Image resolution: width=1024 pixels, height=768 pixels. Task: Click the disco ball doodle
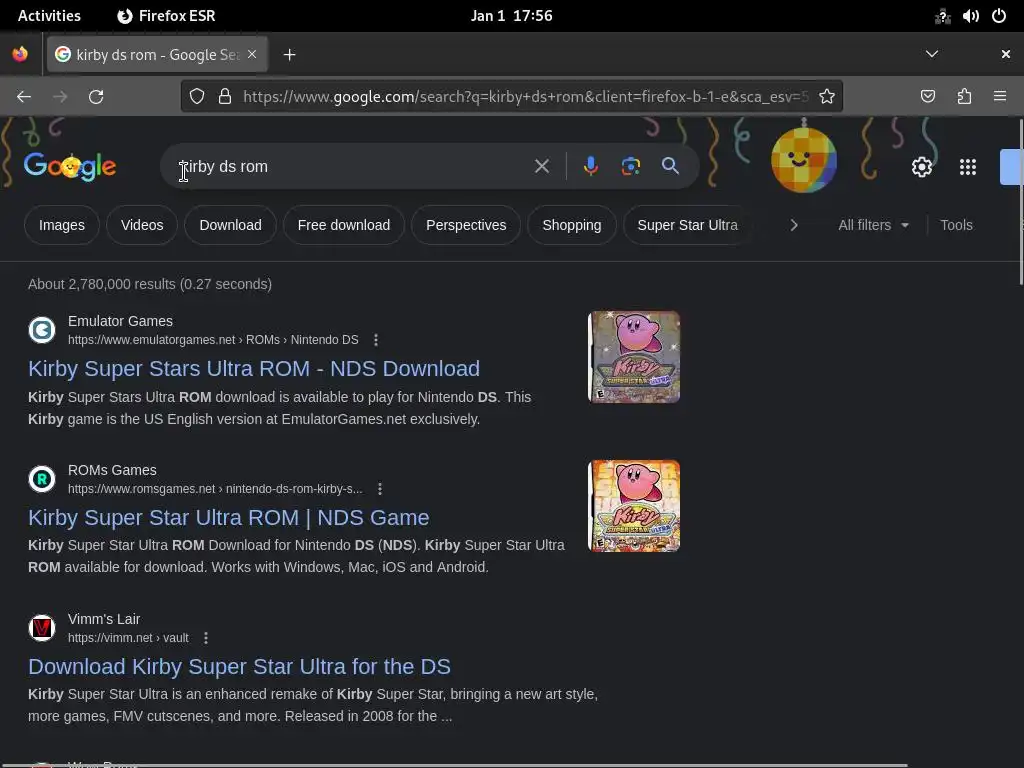coord(804,159)
